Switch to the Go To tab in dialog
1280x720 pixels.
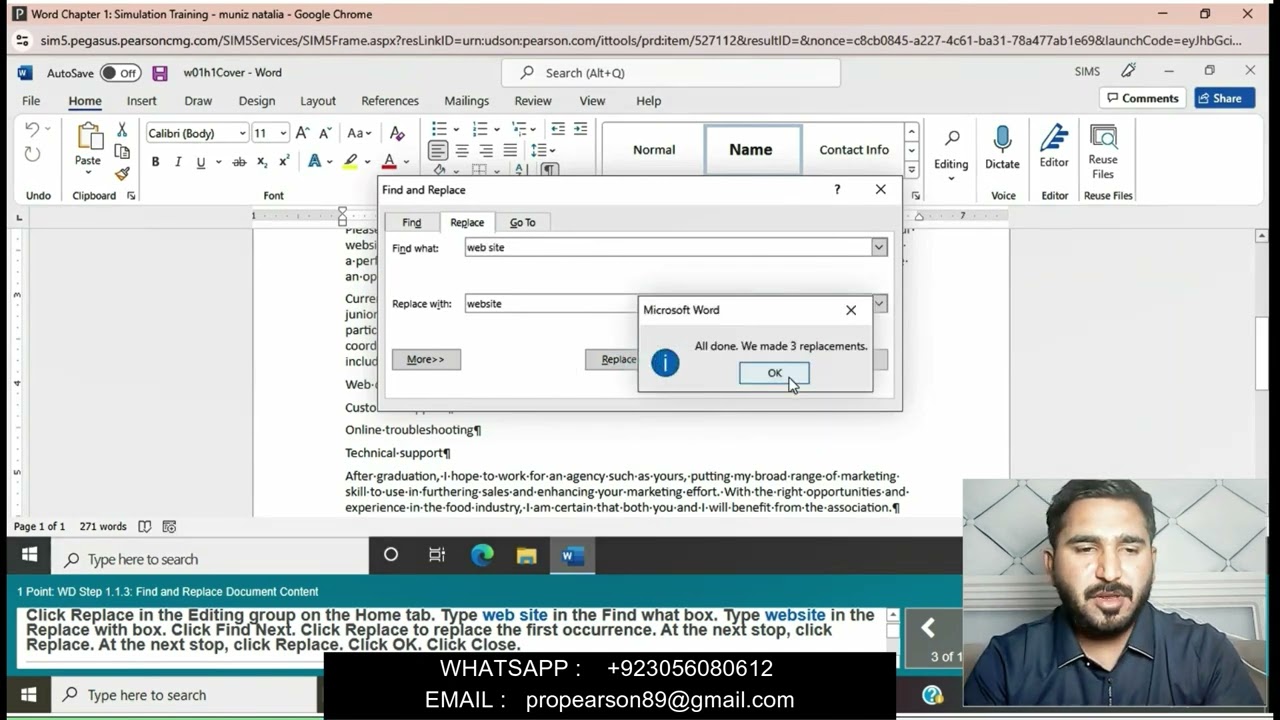[x=522, y=222]
